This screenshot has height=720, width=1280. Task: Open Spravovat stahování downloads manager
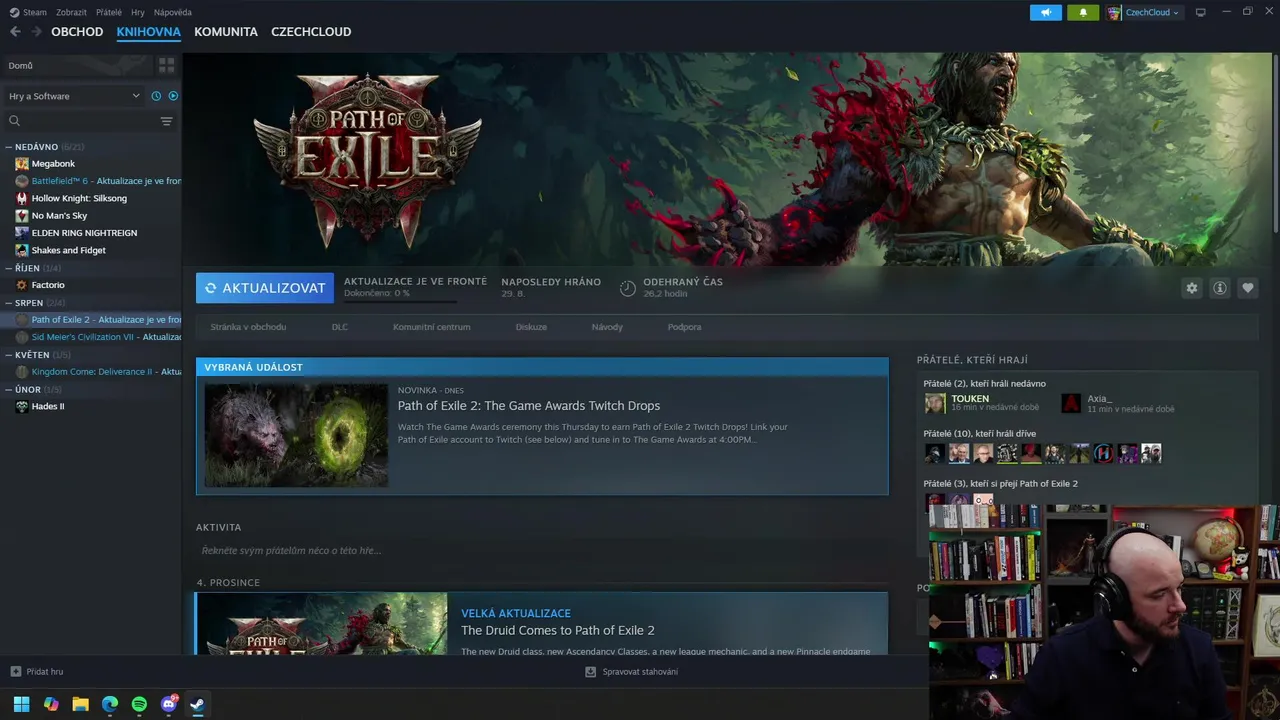coord(632,672)
